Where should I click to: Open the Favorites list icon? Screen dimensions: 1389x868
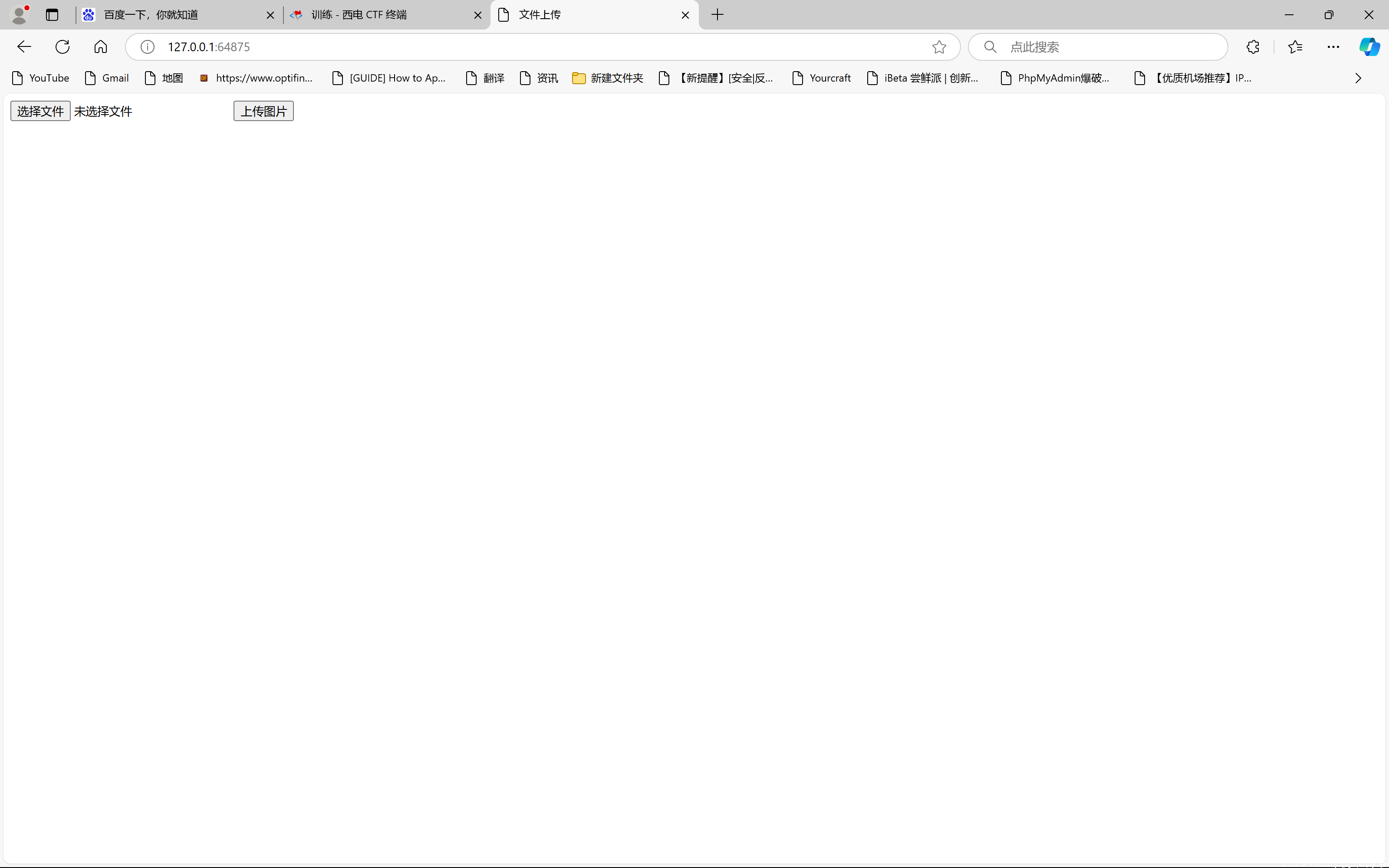[1295, 47]
